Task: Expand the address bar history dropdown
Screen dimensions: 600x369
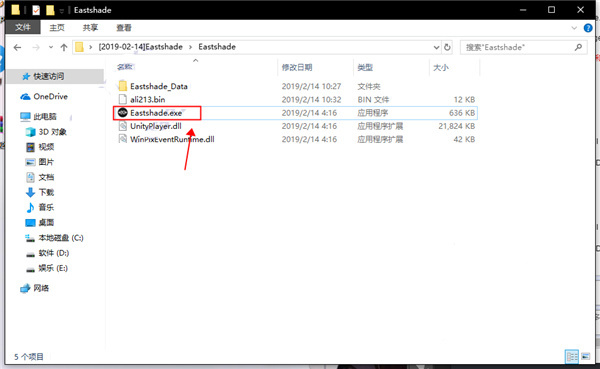Action: pos(436,47)
